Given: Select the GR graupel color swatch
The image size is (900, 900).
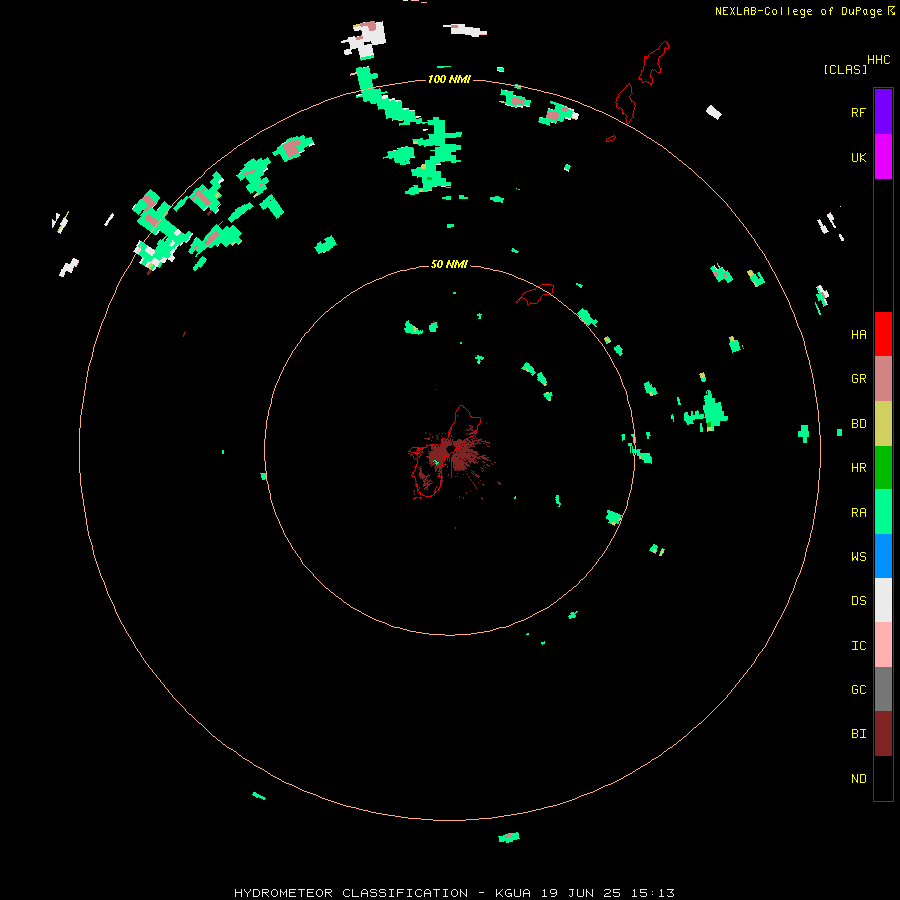Looking at the screenshot, I should point(883,379).
